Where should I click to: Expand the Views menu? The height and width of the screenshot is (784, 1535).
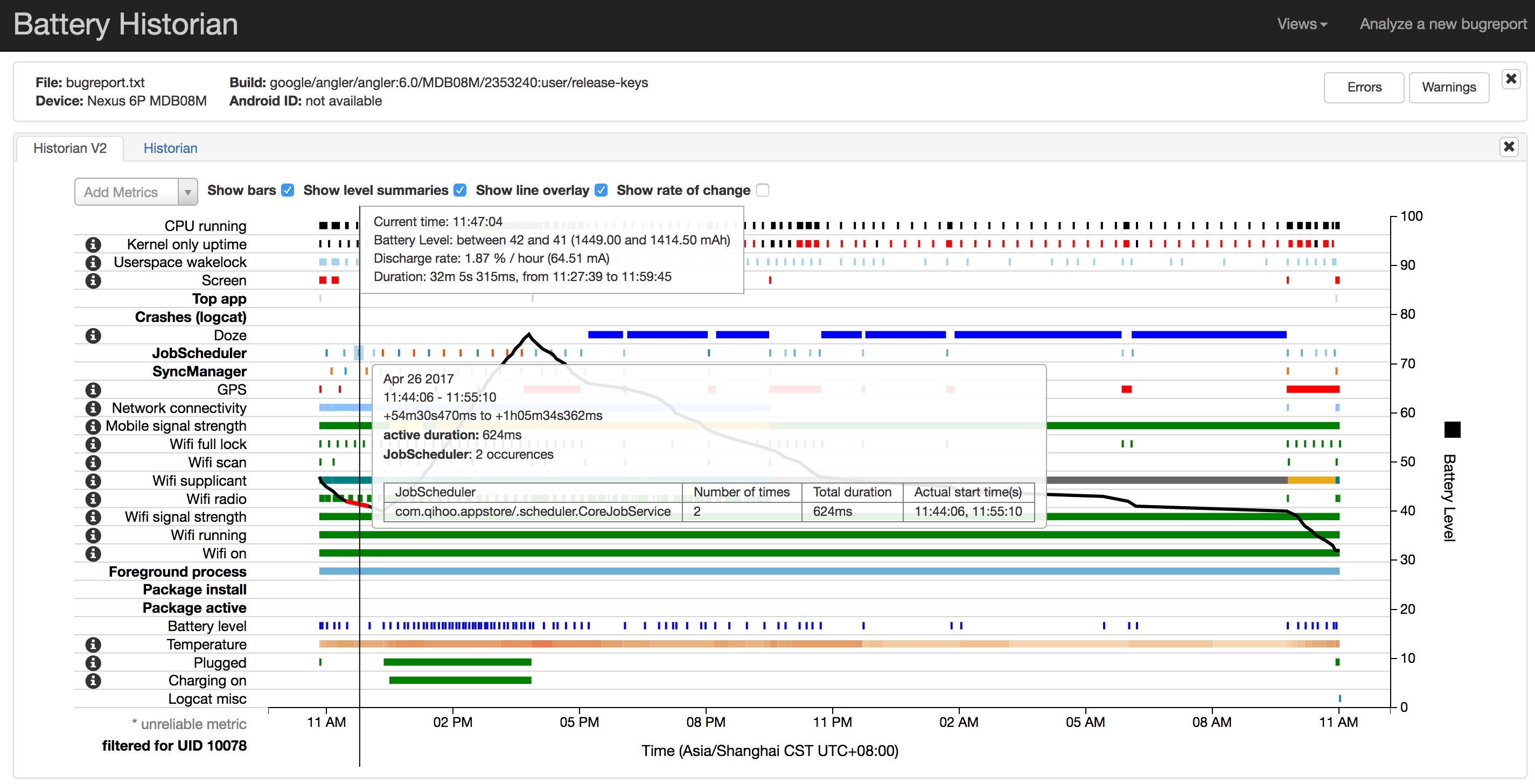tap(1301, 24)
